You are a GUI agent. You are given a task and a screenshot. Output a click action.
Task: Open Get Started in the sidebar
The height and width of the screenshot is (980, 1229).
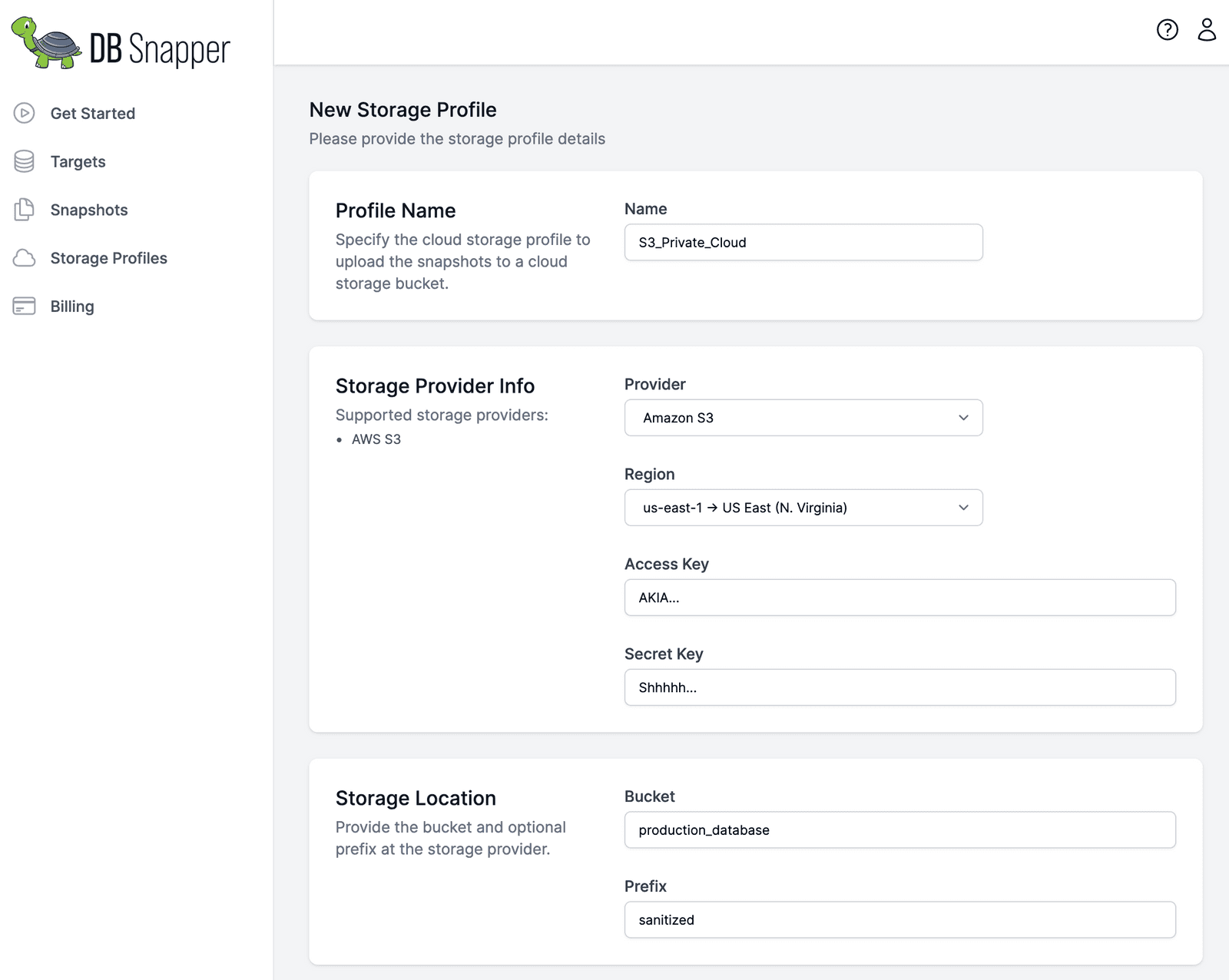(92, 113)
